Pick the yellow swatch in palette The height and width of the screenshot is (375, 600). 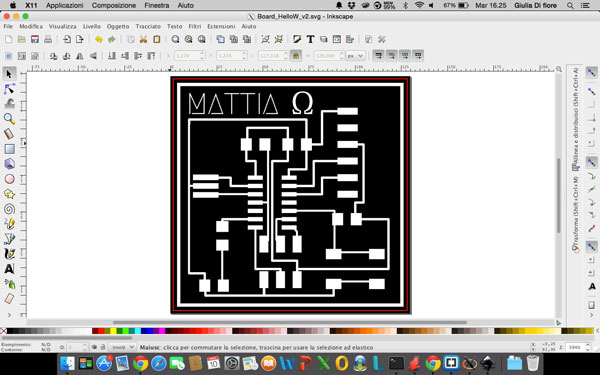click(x=113, y=331)
